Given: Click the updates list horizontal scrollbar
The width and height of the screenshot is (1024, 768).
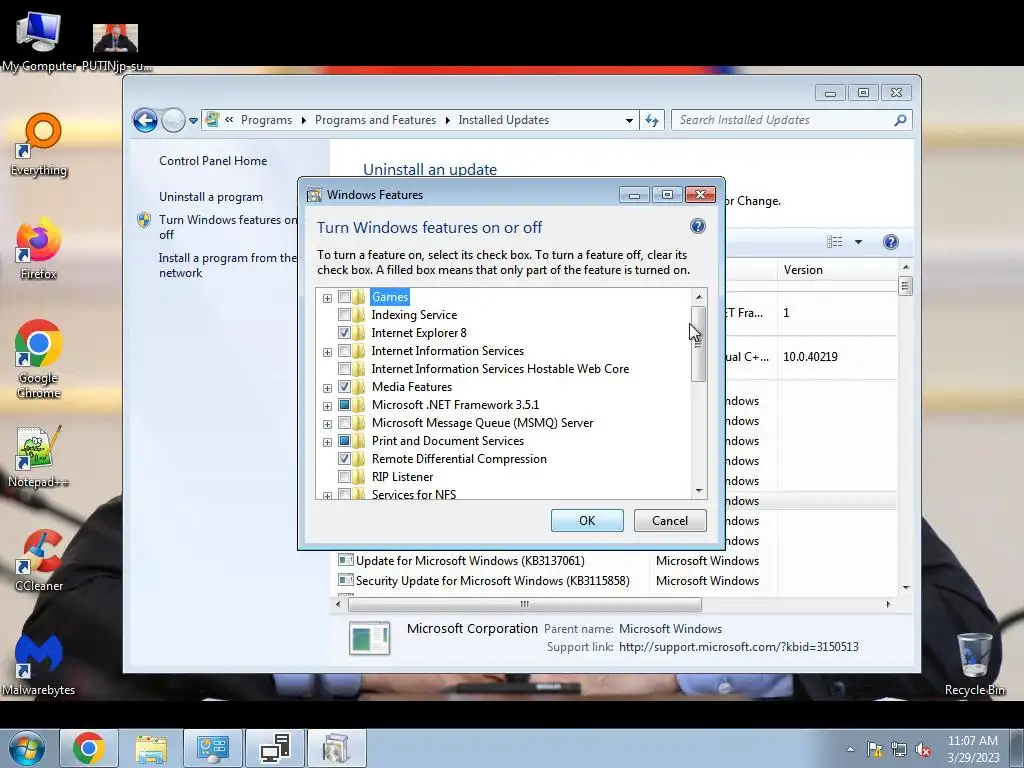Looking at the screenshot, I should [x=524, y=605].
